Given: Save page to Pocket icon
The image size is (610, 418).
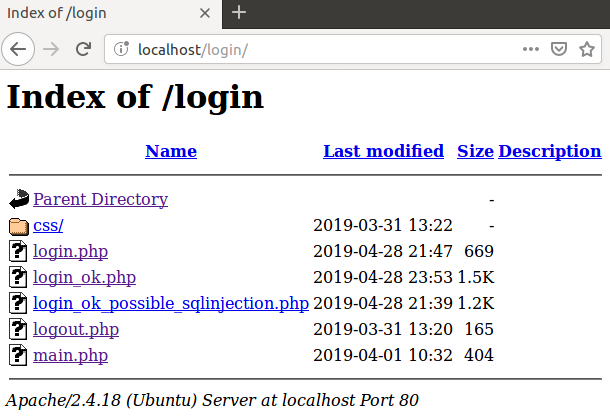Looking at the screenshot, I should click(559, 49).
